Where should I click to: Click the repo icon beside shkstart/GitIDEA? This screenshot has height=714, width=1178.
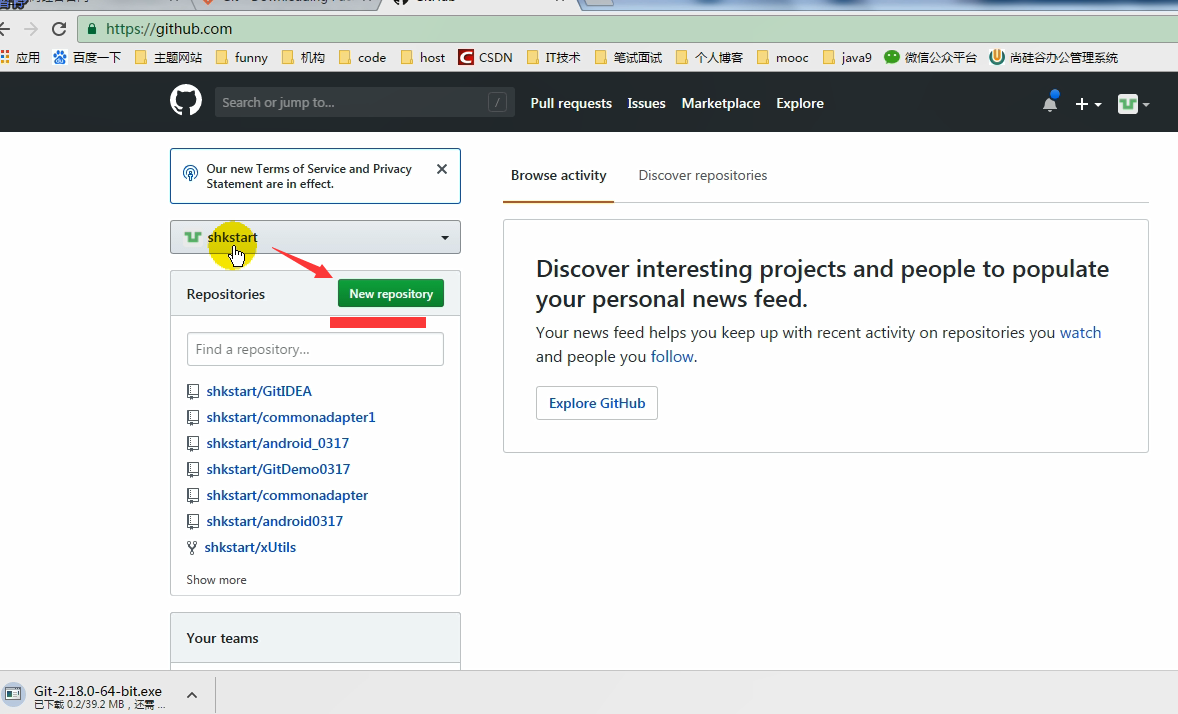pos(193,392)
